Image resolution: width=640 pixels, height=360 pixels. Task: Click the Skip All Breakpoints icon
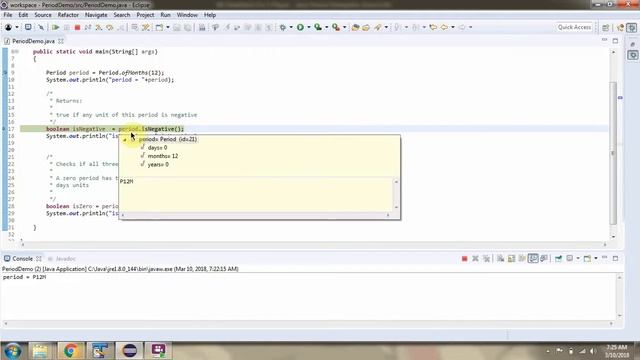pos(41,27)
